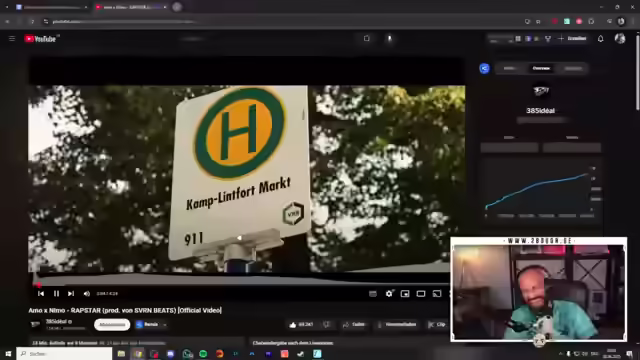
Task: Click the Remix button
Action: point(147,324)
